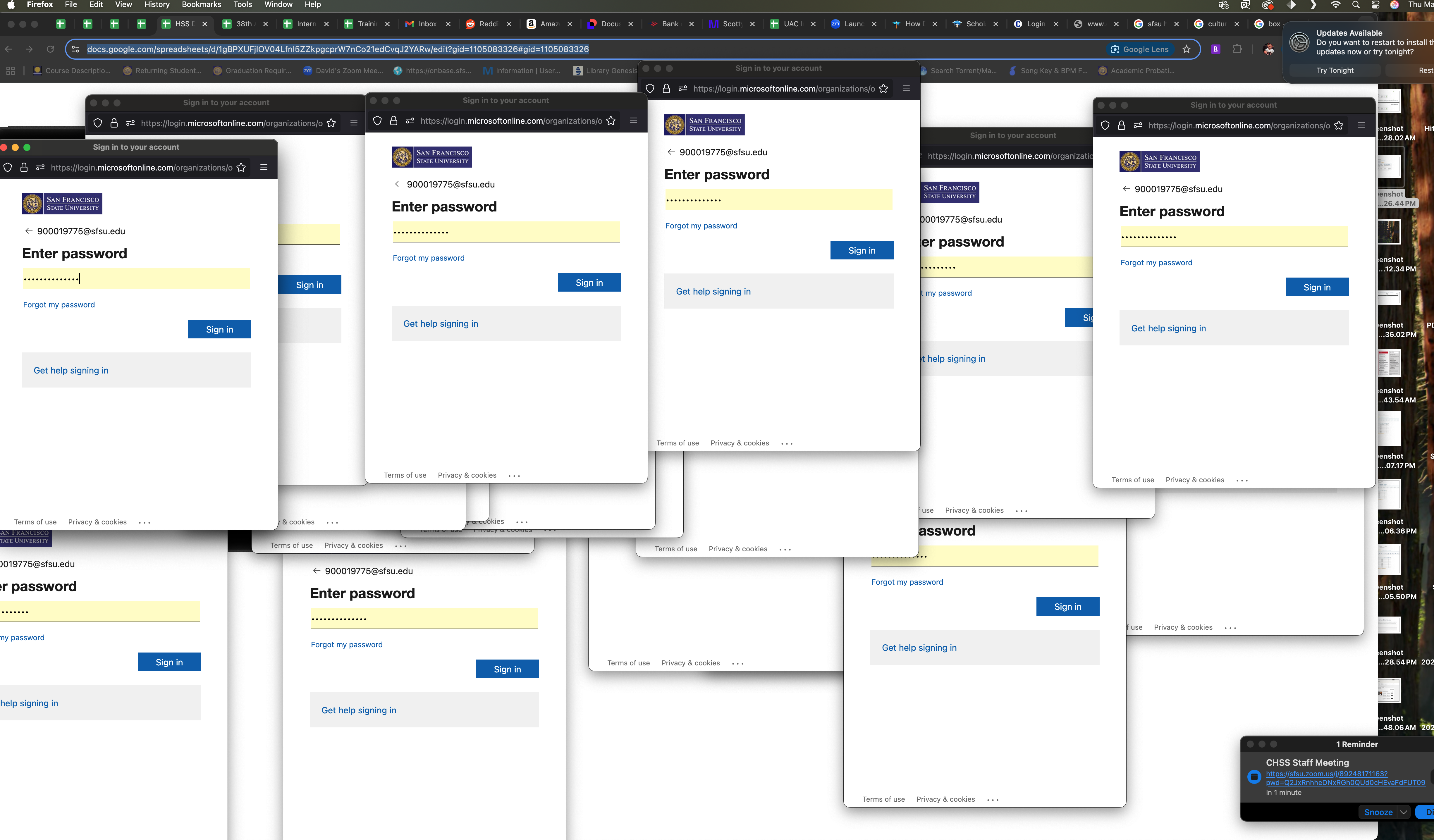Click Sign in in the active sign-in window

(220, 329)
